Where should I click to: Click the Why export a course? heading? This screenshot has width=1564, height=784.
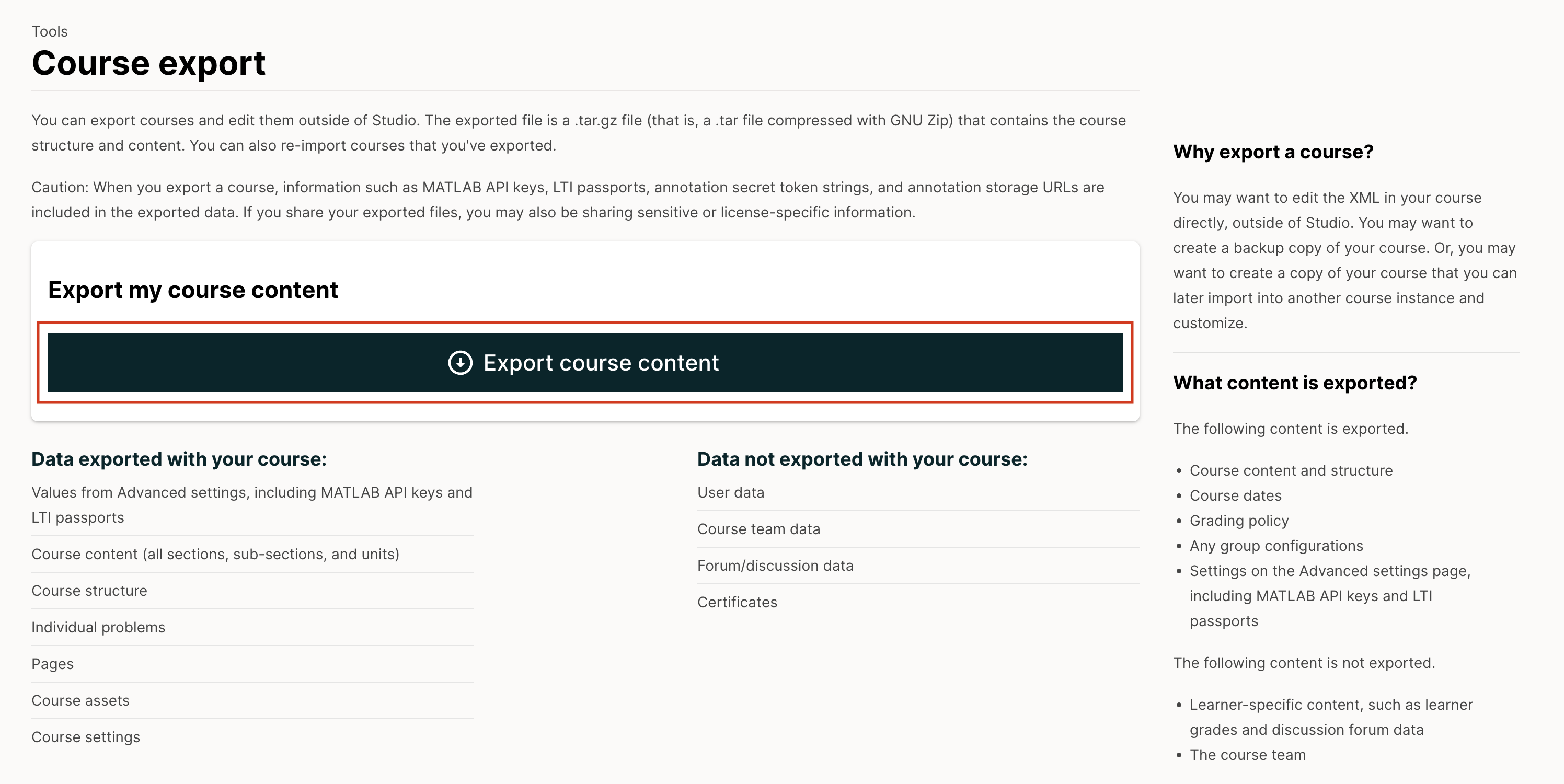tap(1272, 152)
